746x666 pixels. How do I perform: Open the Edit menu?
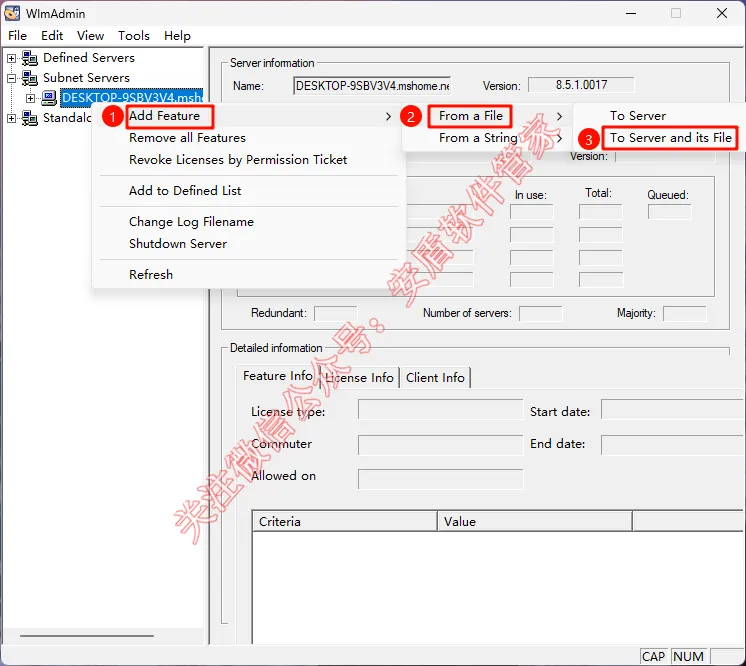click(52, 36)
